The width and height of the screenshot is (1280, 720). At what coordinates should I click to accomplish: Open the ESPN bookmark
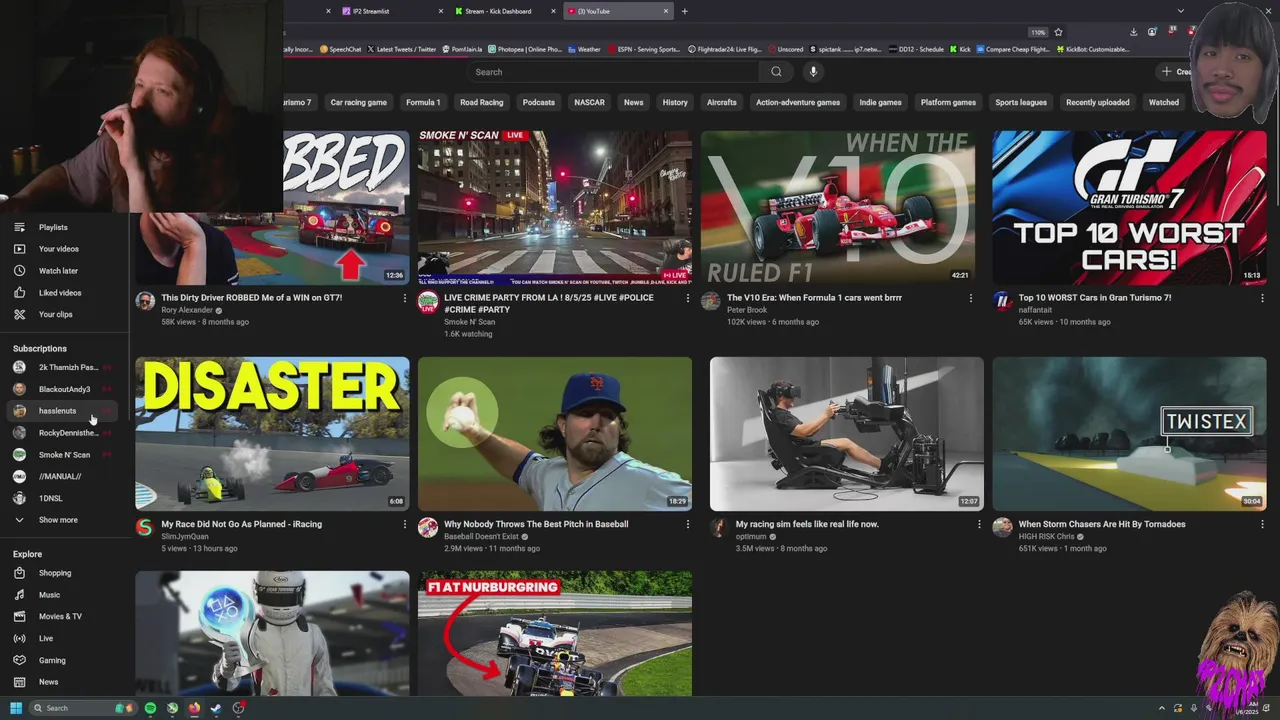coord(644,49)
